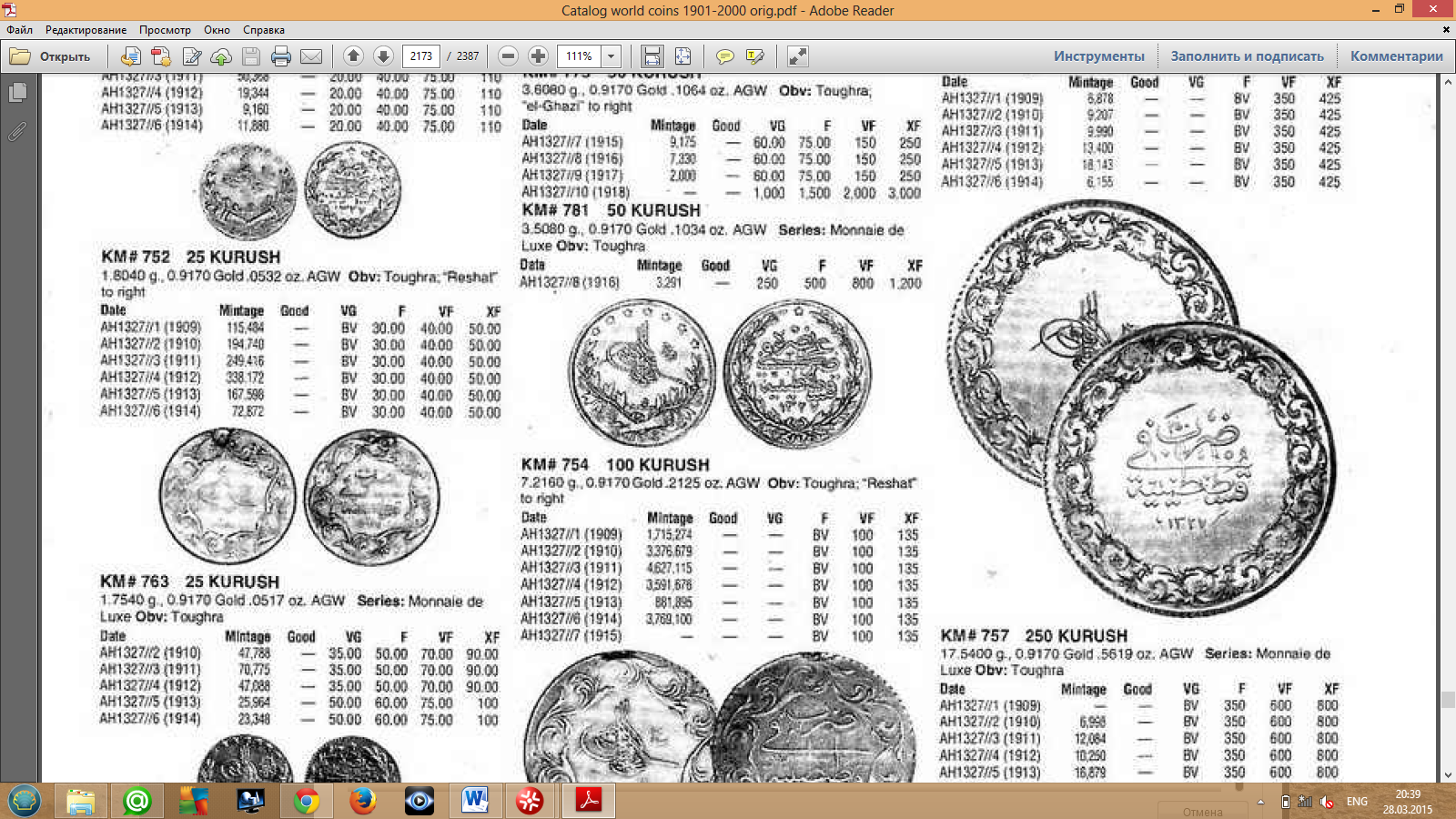Viewport: 1456px width, 819px height.
Task: Open the Справка menu
Action: click(264, 30)
